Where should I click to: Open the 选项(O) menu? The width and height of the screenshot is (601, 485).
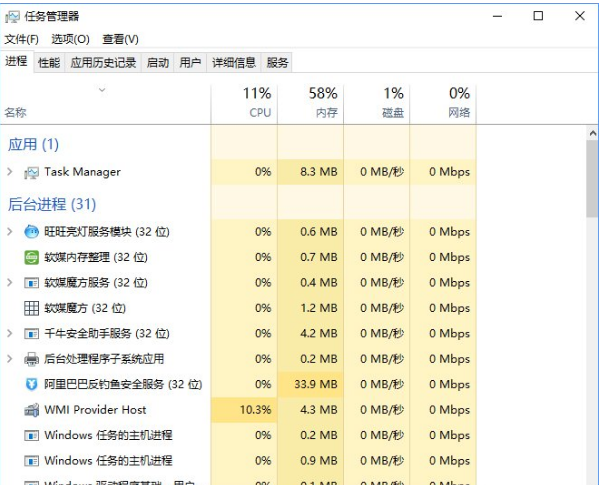coord(70,39)
